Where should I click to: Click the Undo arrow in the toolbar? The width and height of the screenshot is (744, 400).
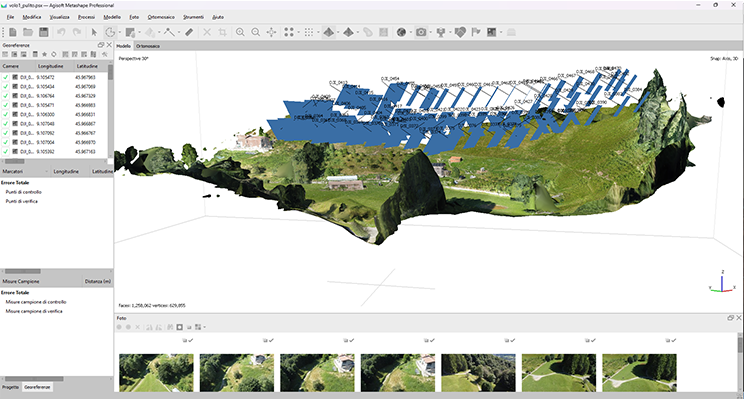click(x=61, y=32)
